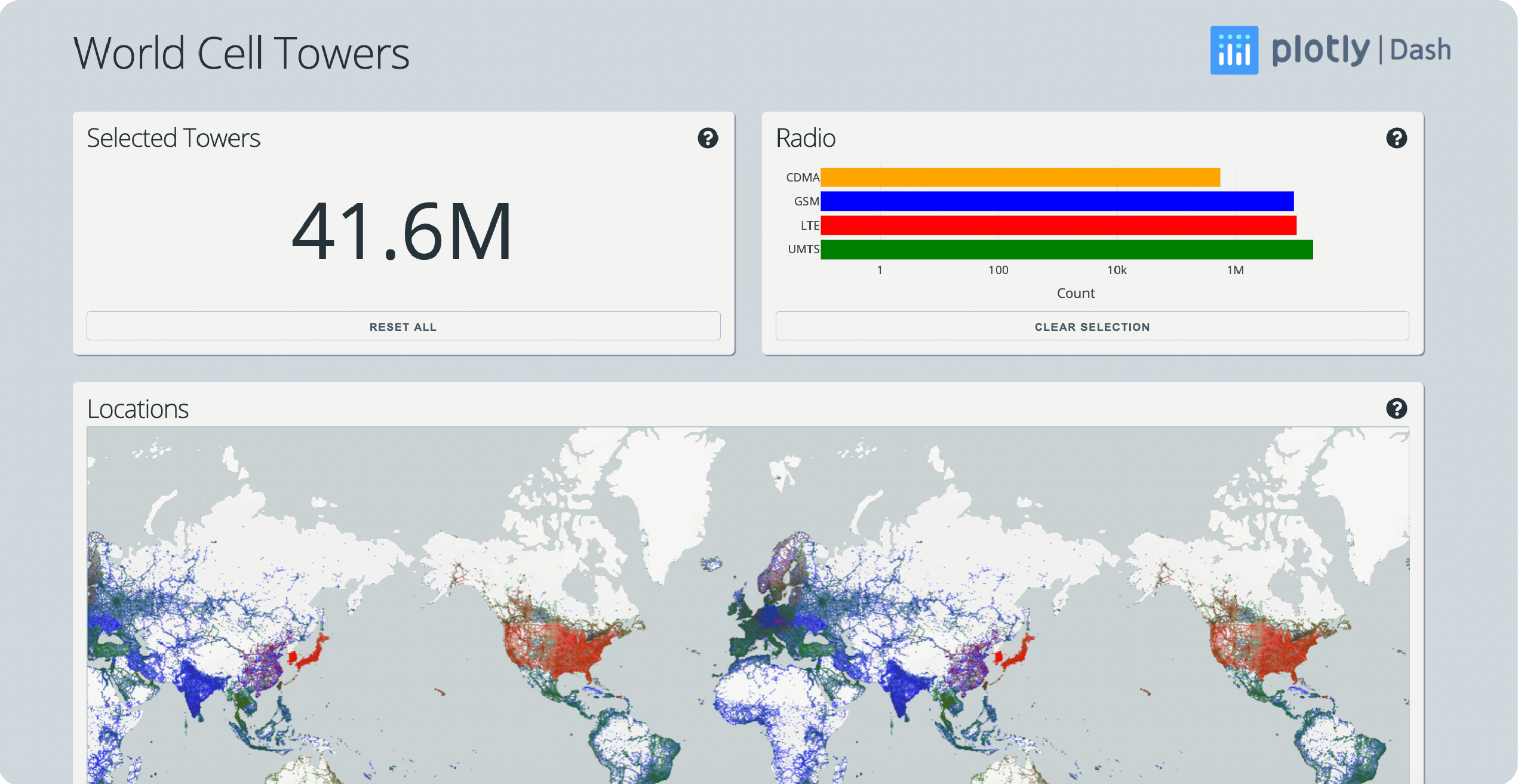Click the question mark beside Radio chart
The width and height of the screenshot is (1518, 784).
(1397, 138)
